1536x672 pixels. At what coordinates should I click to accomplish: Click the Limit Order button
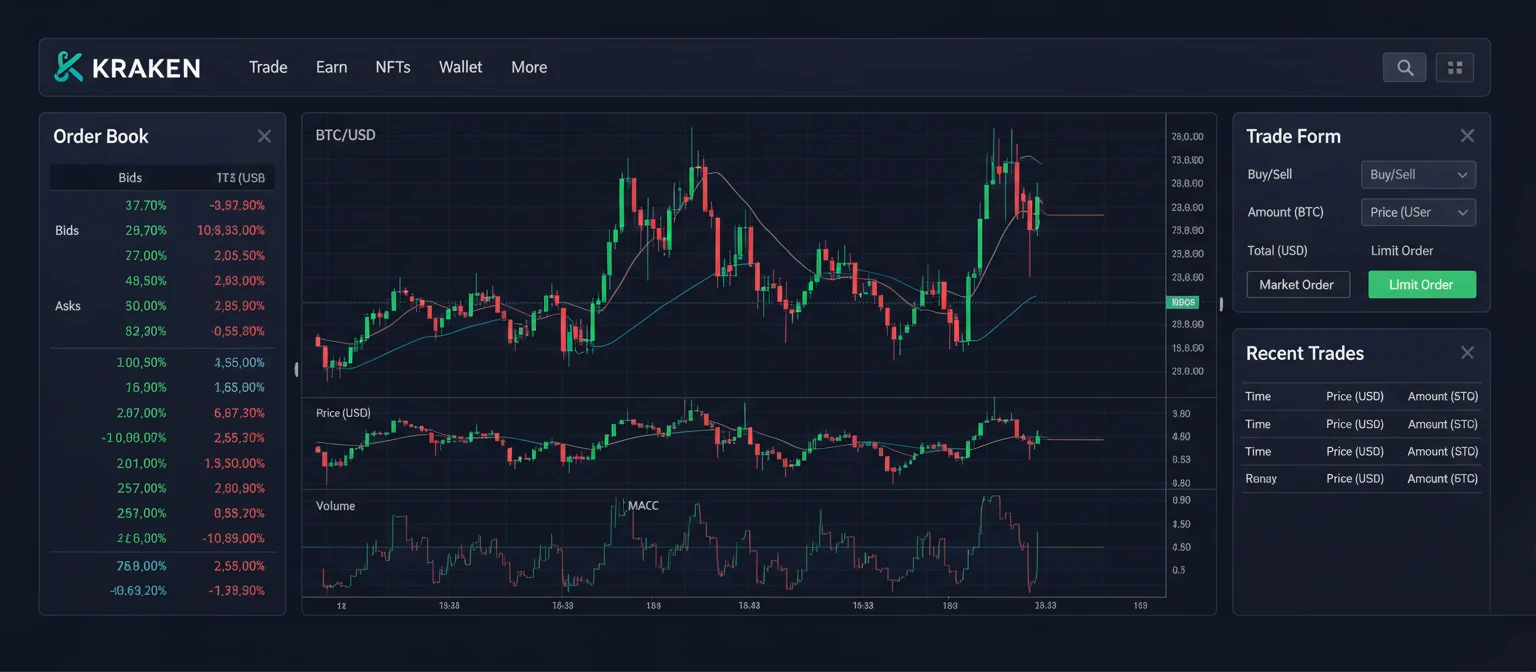pyautogui.click(x=1421, y=284)
